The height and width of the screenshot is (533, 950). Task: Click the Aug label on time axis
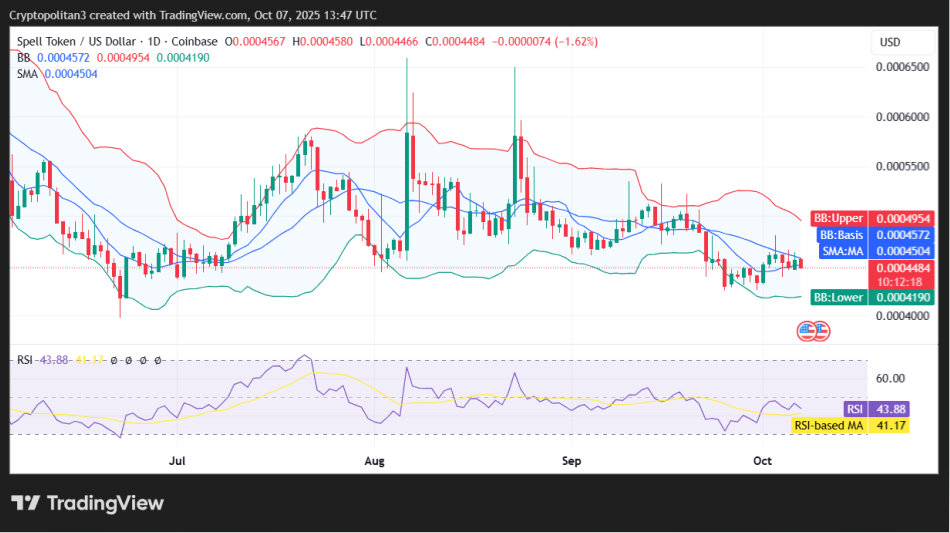point(374,461)
